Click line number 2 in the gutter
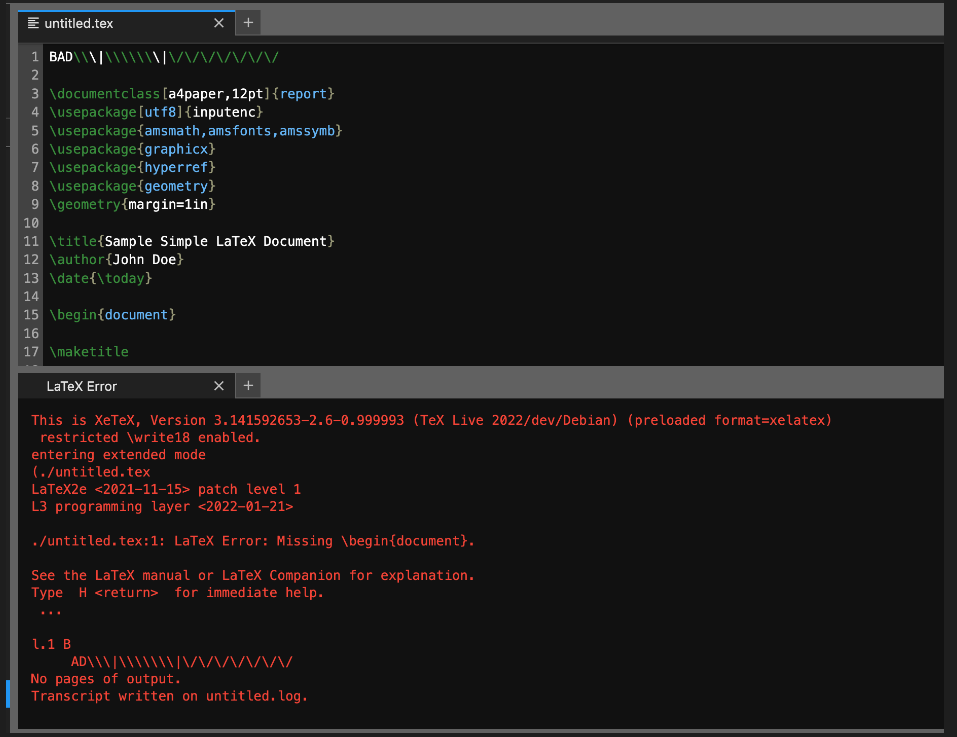957x737 pixels. (35, 76)
